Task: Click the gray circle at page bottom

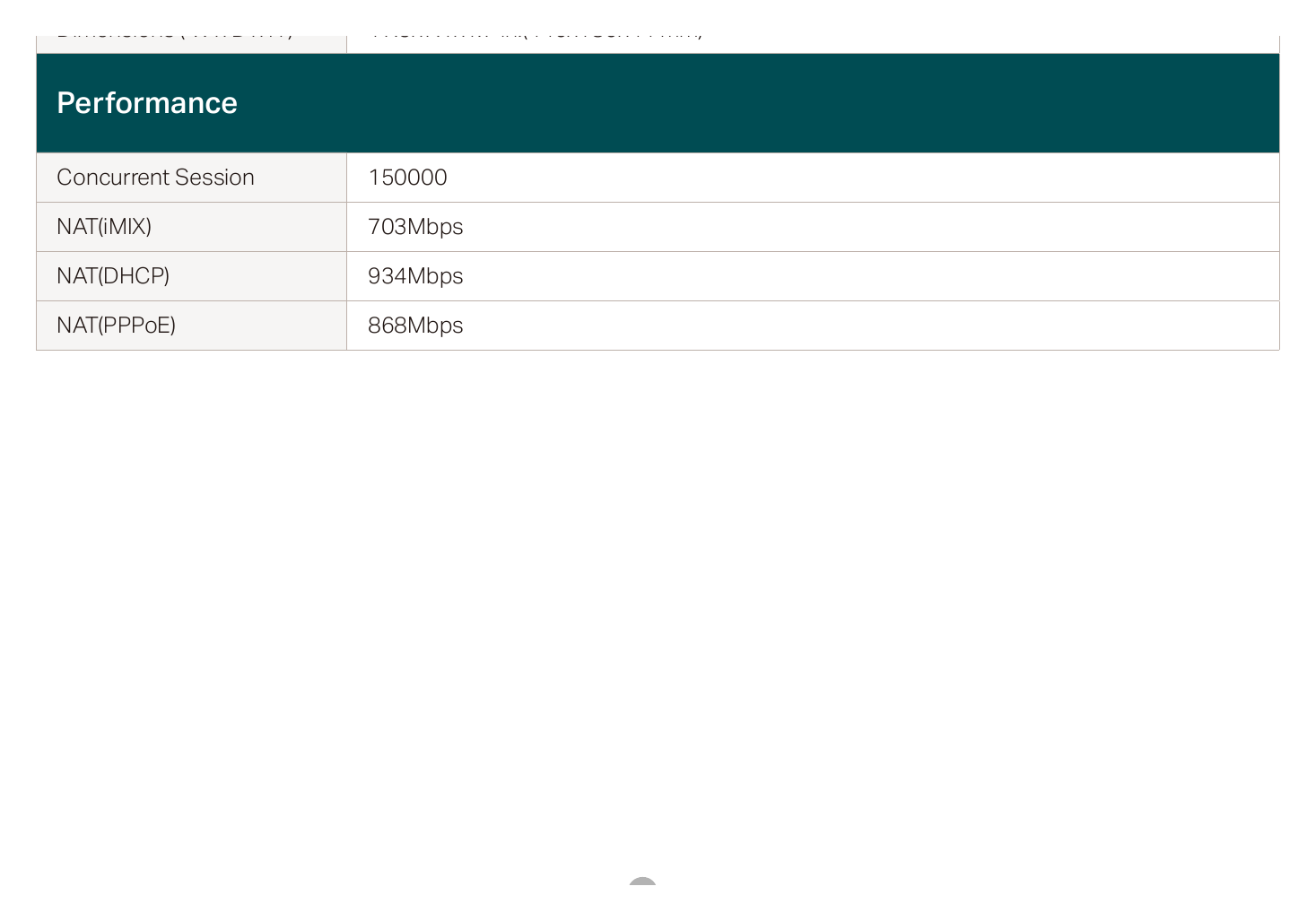Action: [x=642, y=882]
